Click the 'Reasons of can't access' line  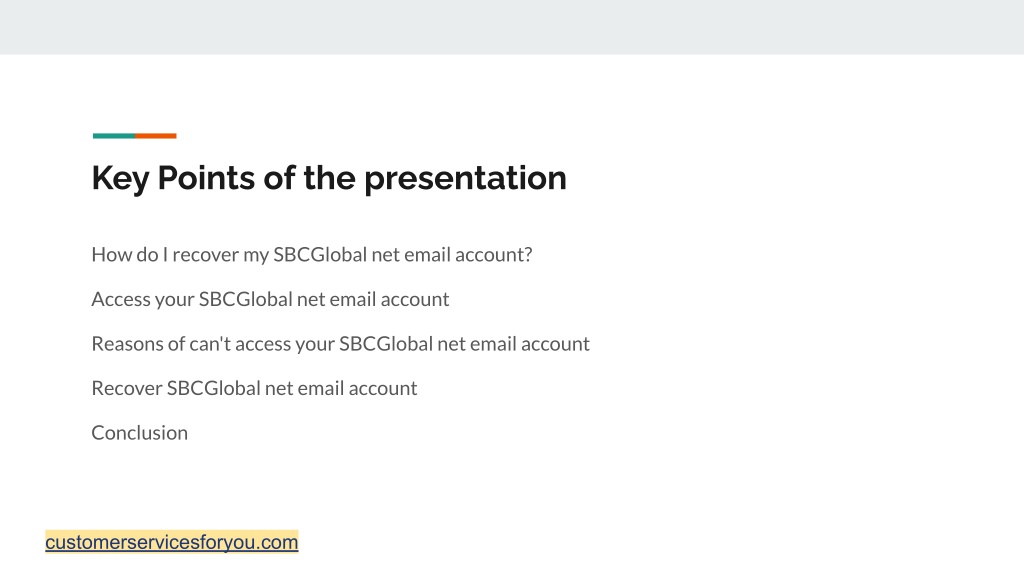pyautogui.click(x=340, y=344)
